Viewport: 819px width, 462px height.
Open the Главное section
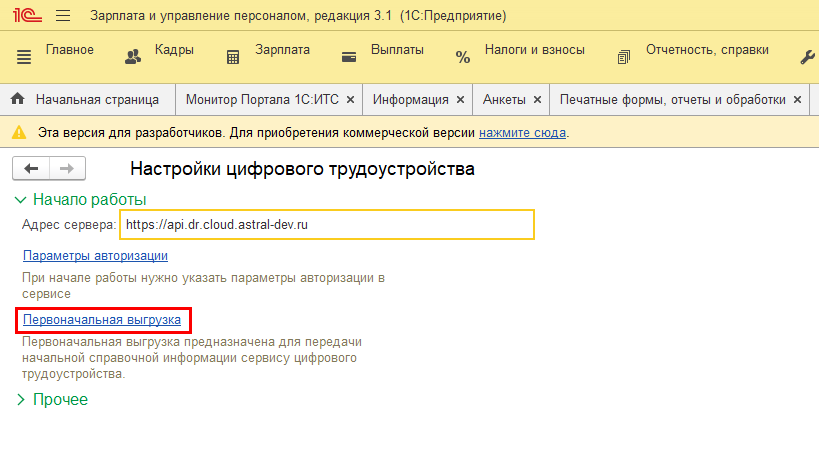[x=57, y=51]
